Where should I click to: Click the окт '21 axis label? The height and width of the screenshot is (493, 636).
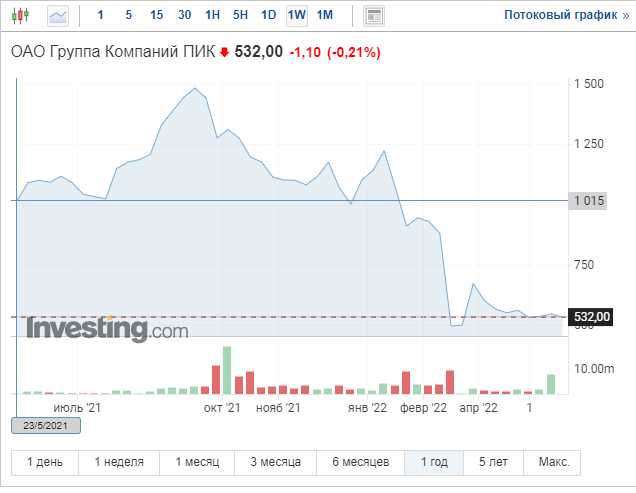222,408
